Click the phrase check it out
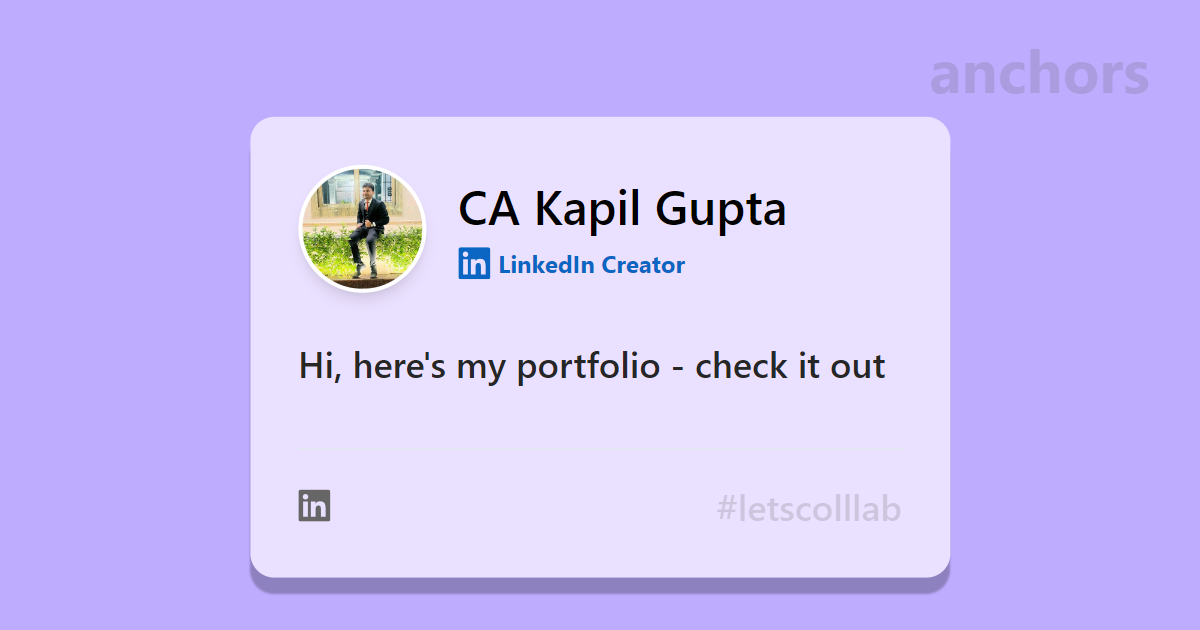Screen dimensions: 1200x630 point(790,366)
